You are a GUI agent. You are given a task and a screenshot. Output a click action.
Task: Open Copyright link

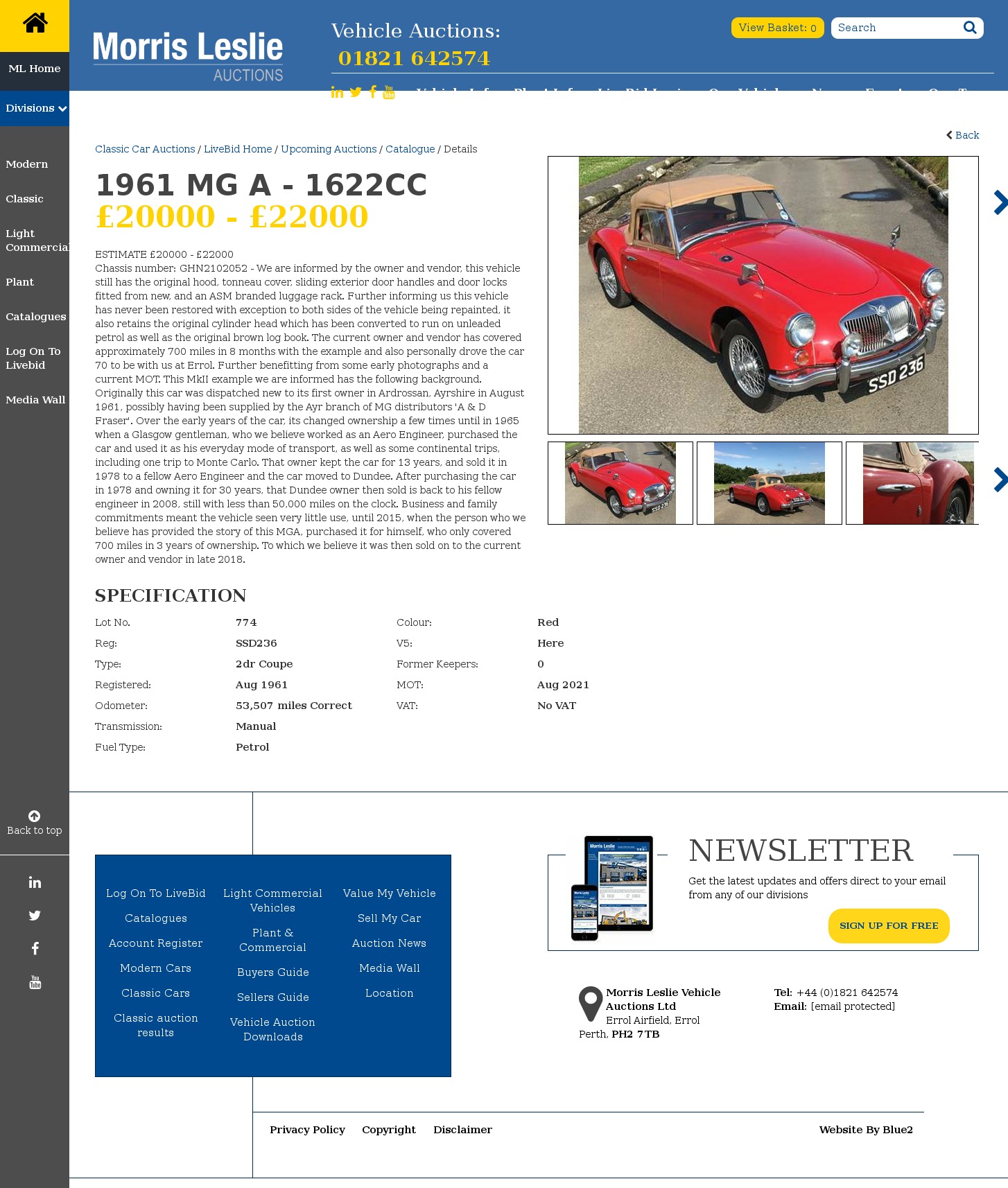pyautogui.click(x=389, y=1130)
